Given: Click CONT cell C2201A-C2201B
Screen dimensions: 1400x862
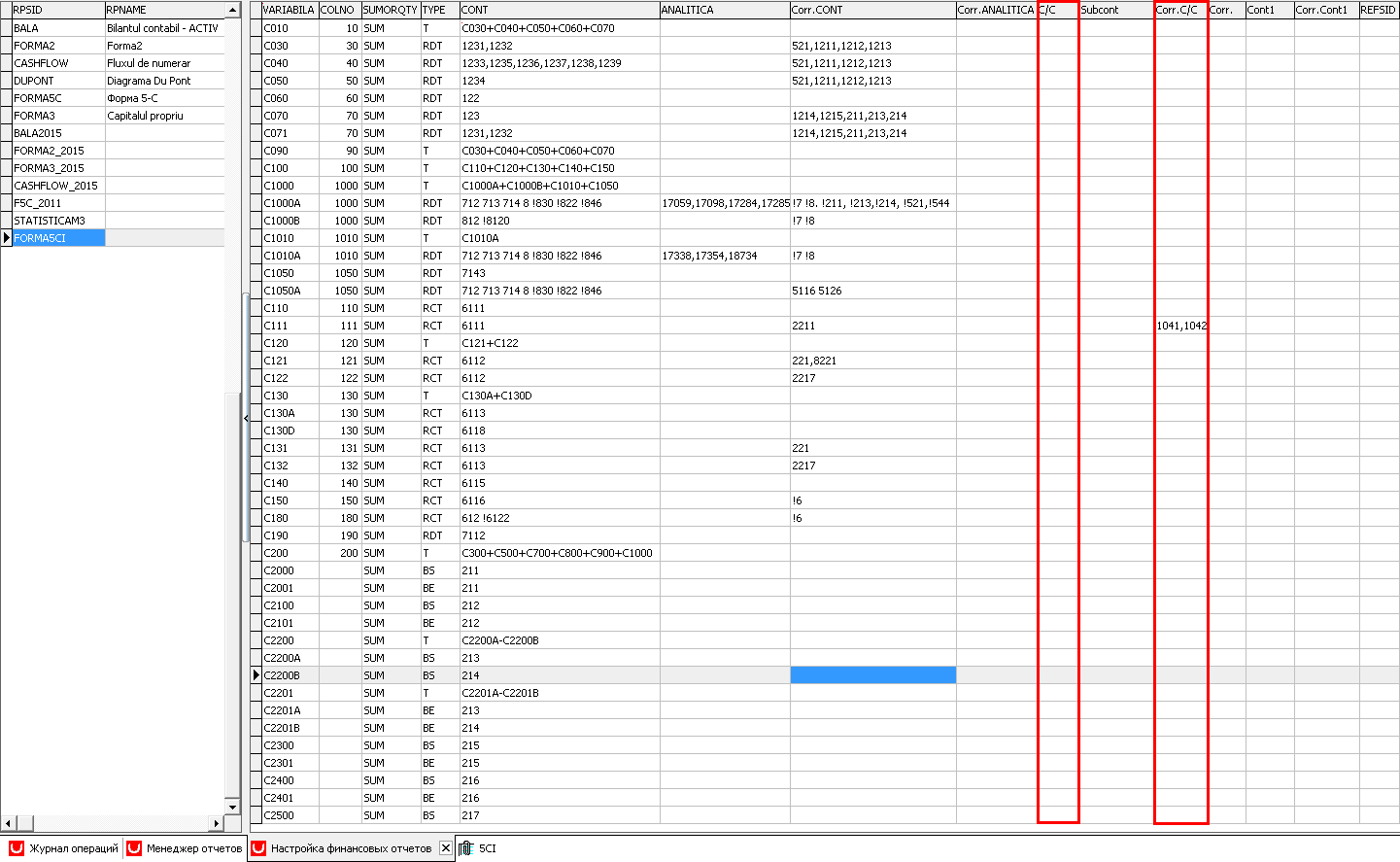Looking at the screenshot, I should (560, 693).
